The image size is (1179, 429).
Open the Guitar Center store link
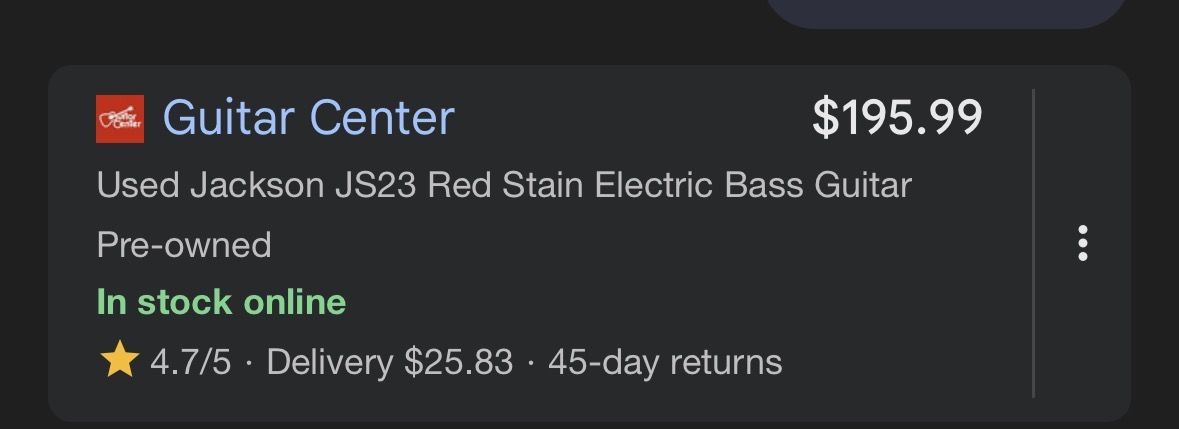point(308,118)
